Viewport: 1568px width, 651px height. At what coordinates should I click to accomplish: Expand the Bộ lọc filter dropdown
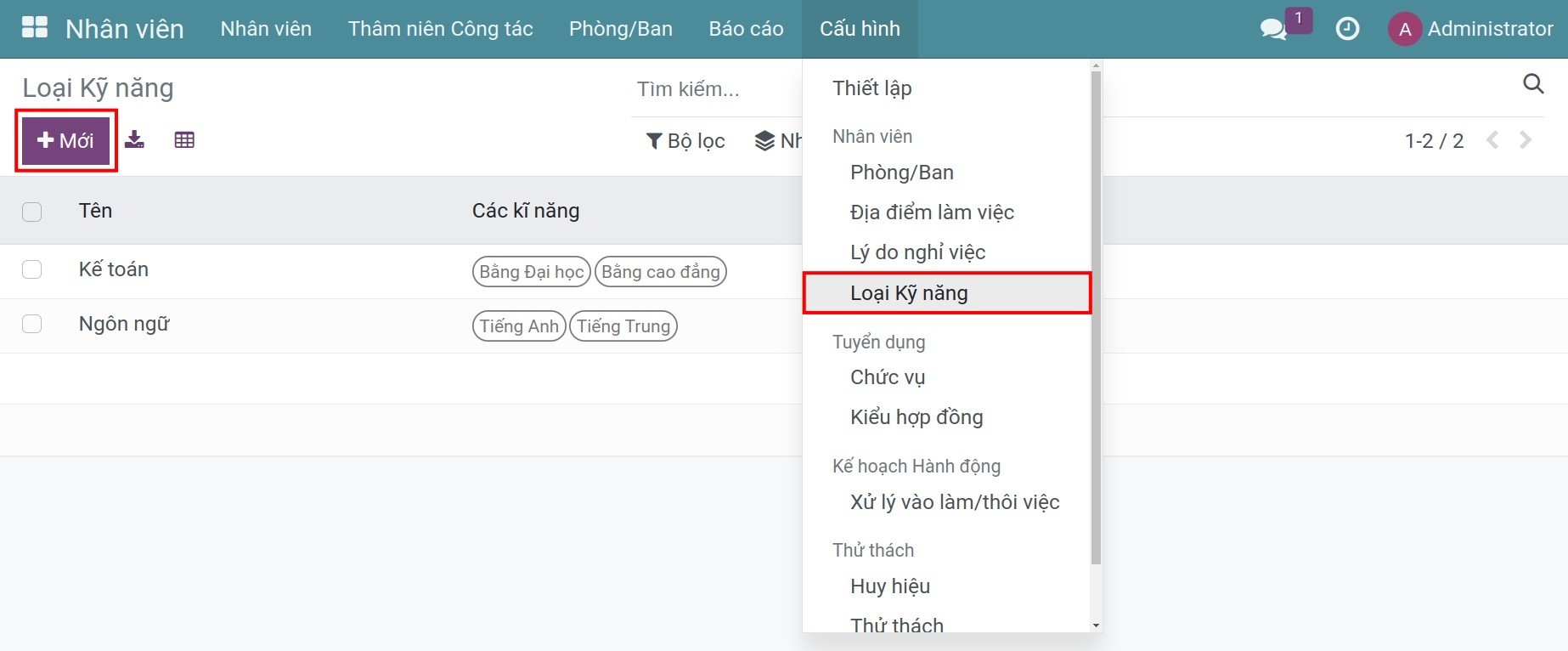coord(685,141)
